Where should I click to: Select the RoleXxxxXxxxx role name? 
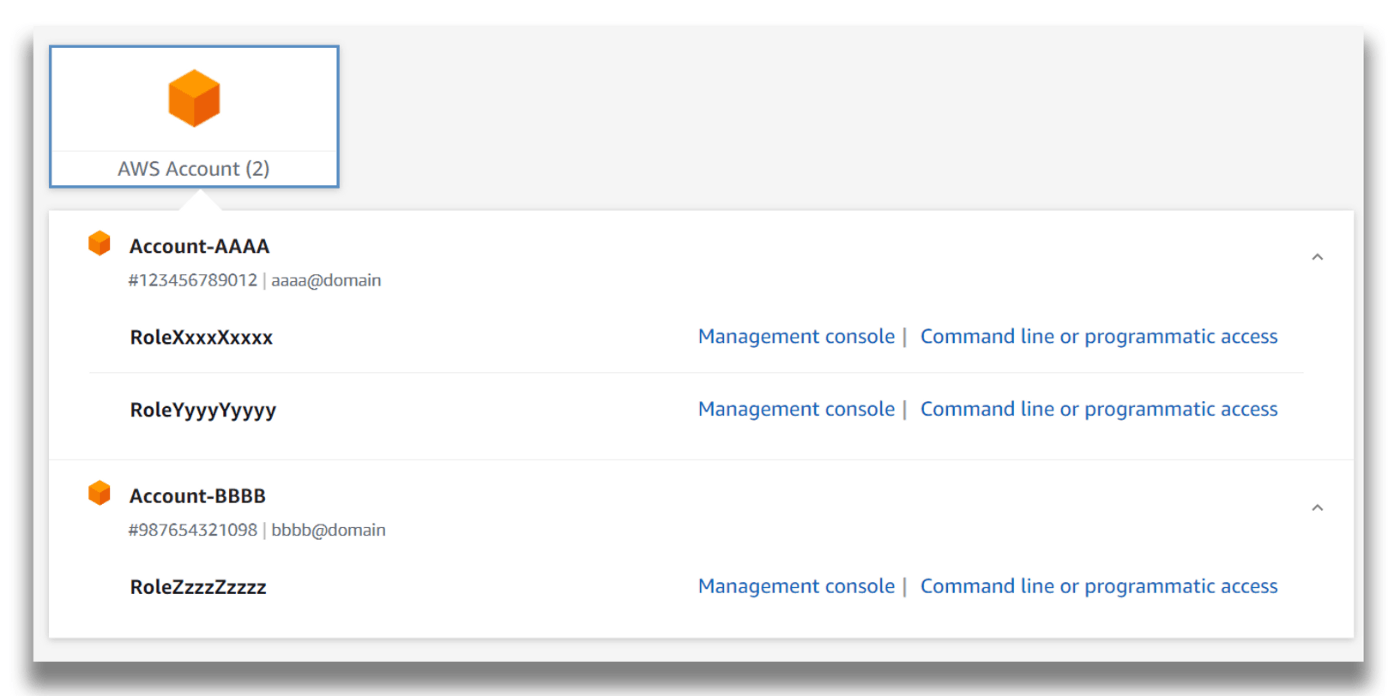[x=201, y=338]
